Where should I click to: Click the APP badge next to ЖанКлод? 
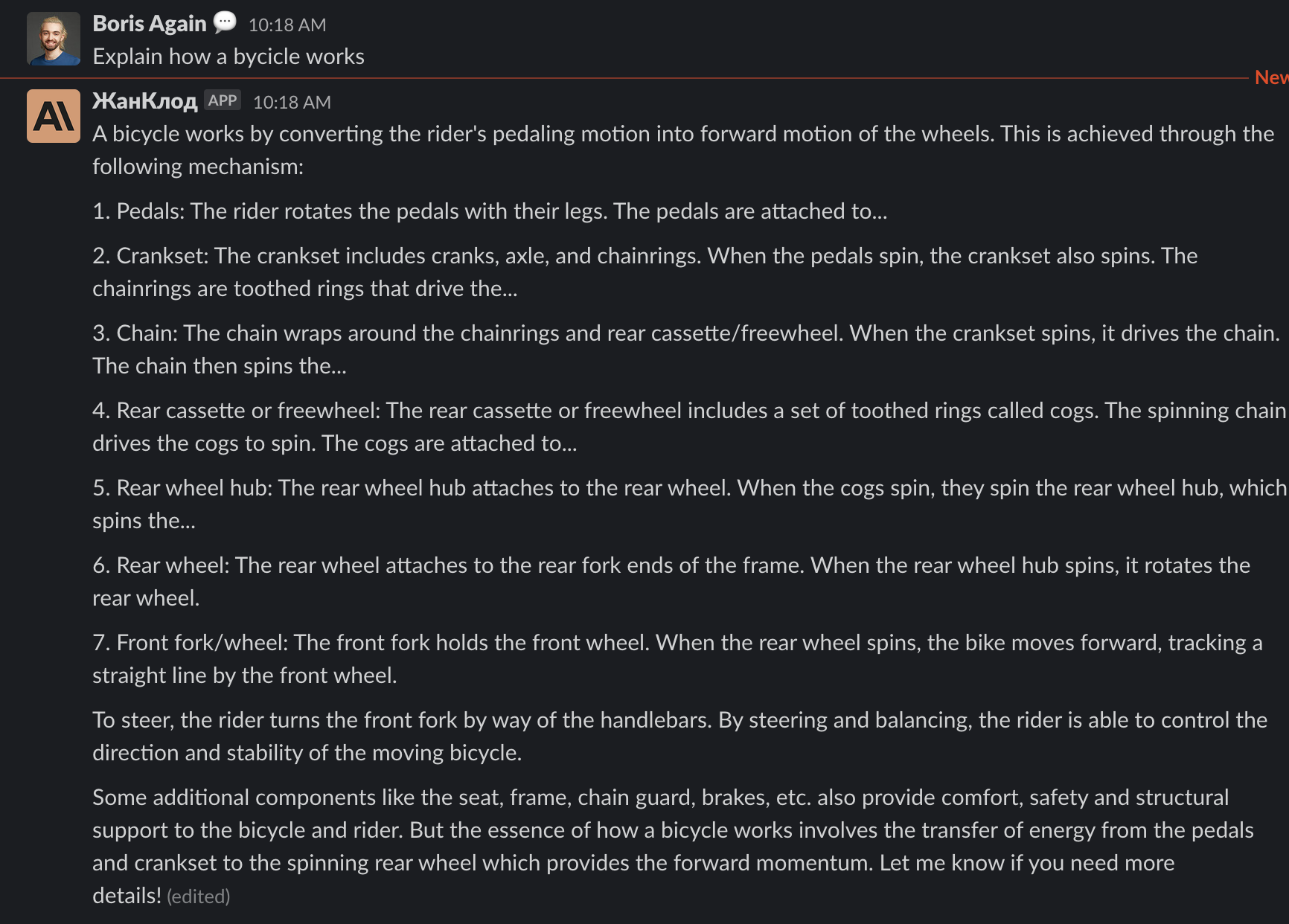click(x=223, y=100)
